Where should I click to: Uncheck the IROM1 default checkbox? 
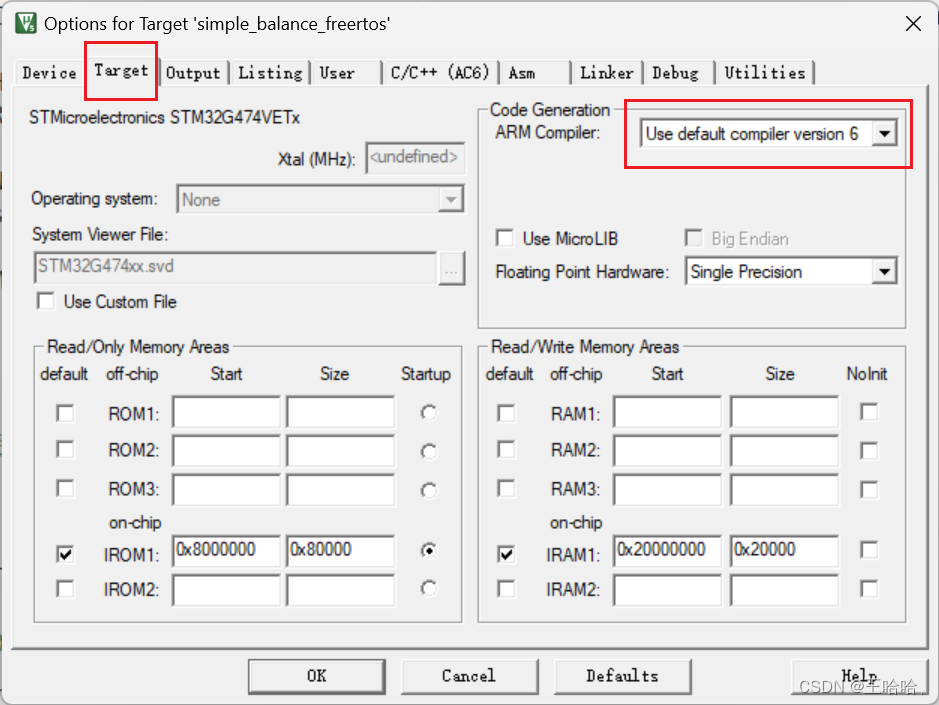[65, 554]
